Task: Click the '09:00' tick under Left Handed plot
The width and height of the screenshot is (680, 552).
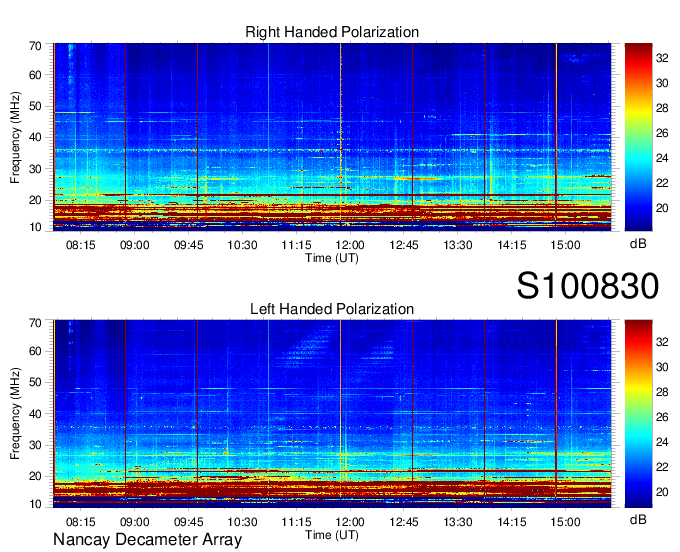Action: (x=134, y=522)
